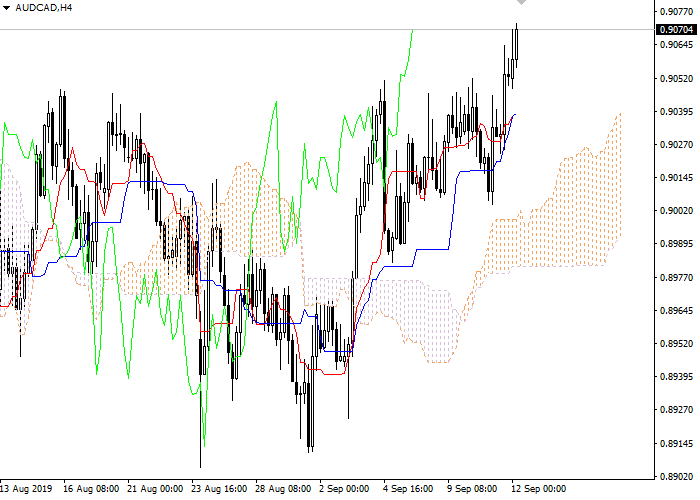Click the AUDCAD,H4 chart title dropdown arrow
This screenshot has width=700, height=500.
(6, 8)
